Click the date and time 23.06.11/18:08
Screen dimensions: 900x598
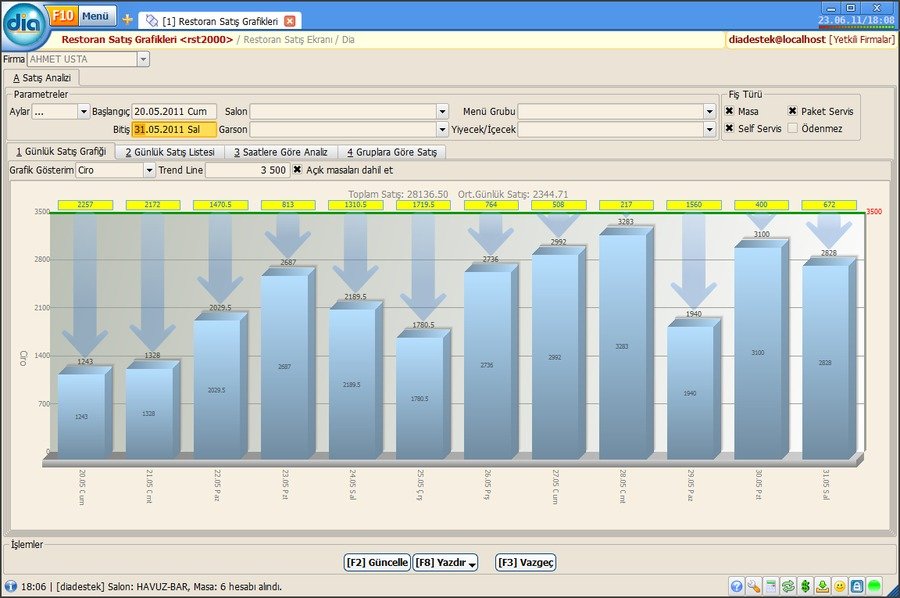tap(856, 21)
